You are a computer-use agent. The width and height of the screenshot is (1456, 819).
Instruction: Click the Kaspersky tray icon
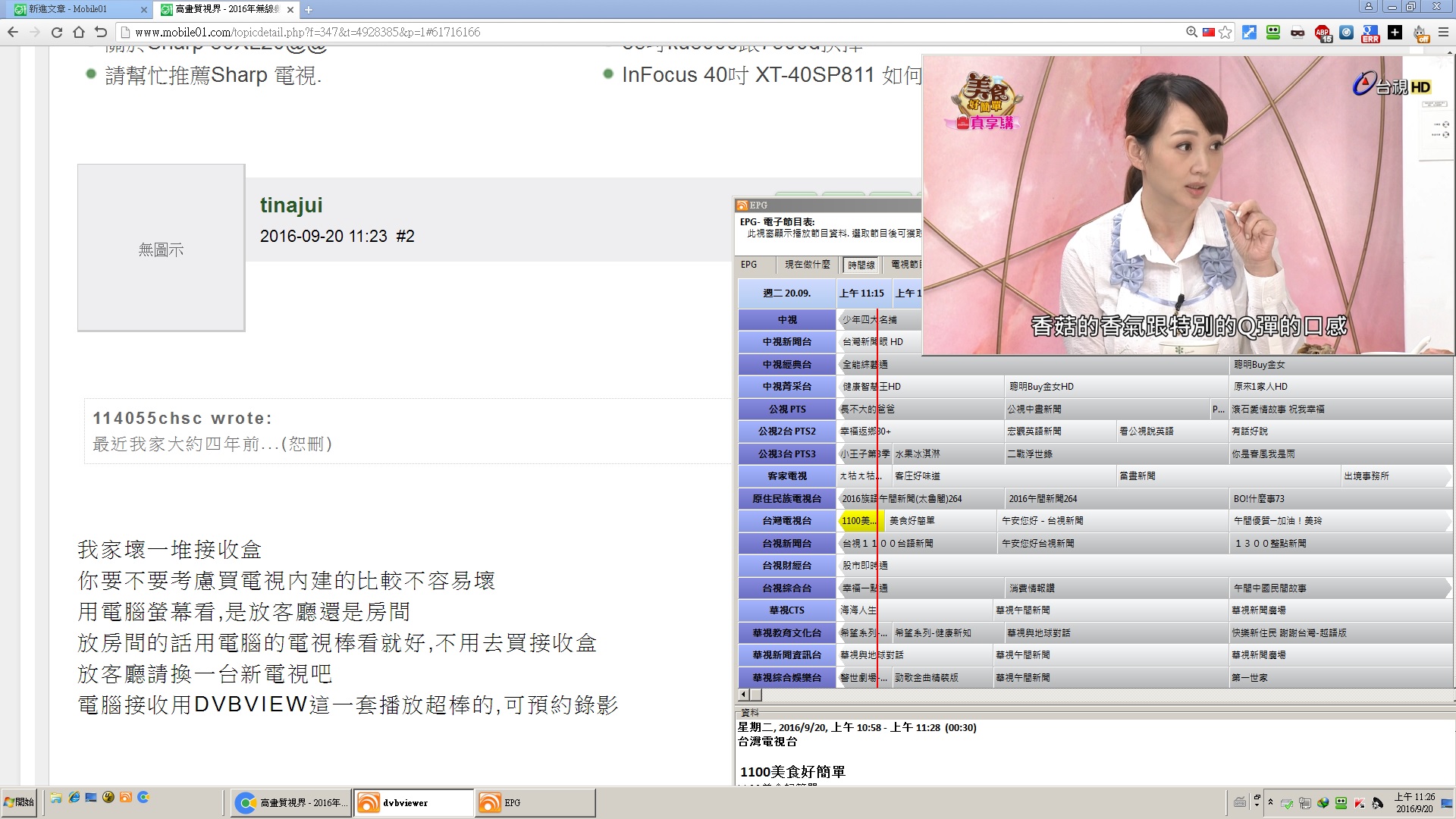point(1359,803)
